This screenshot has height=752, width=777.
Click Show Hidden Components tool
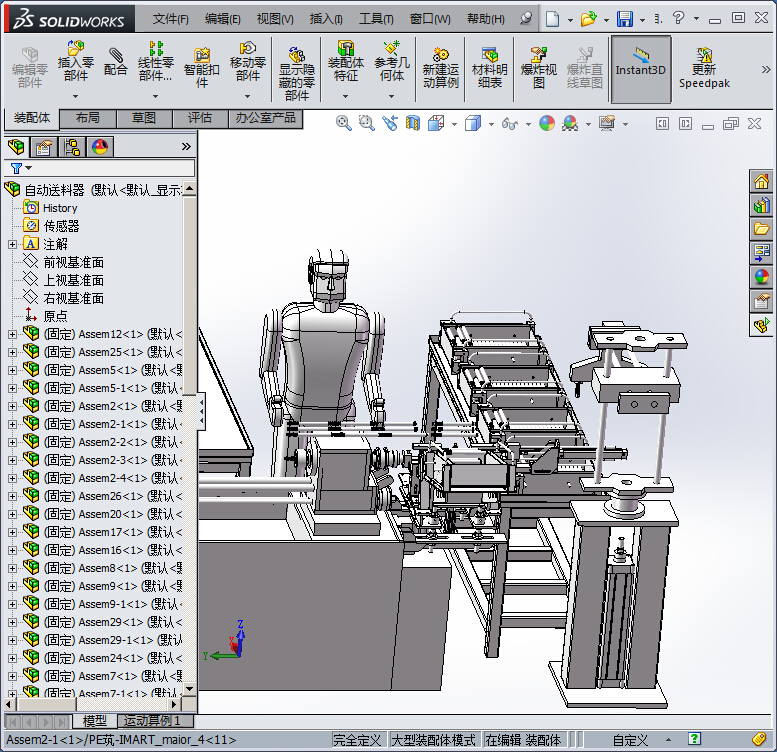(x=297, y=73)
